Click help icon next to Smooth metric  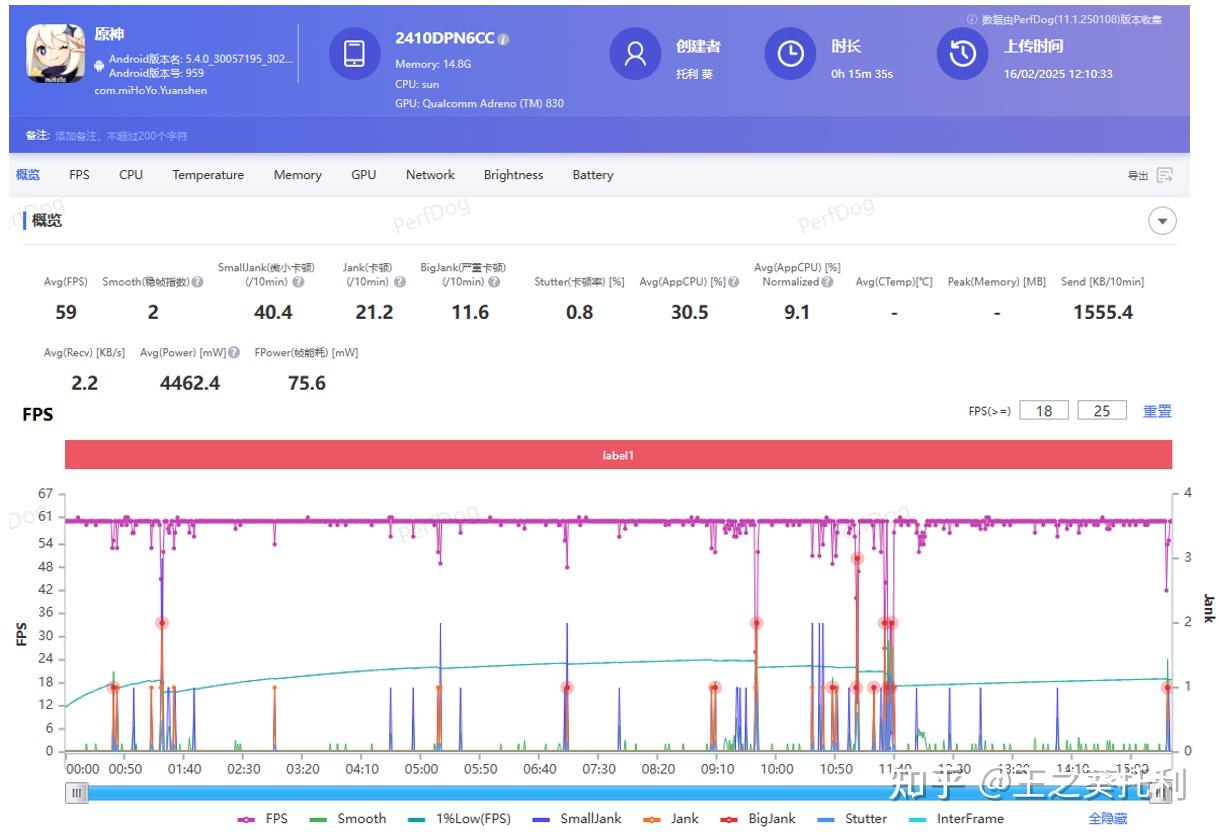point(197,282)
